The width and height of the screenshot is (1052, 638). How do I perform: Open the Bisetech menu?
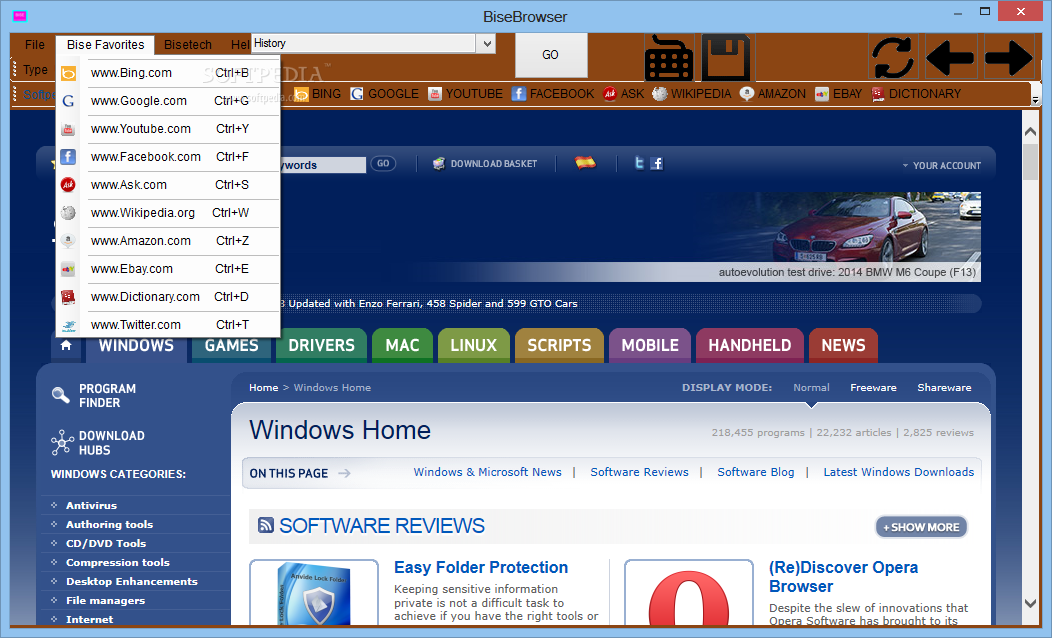(188, 45)
